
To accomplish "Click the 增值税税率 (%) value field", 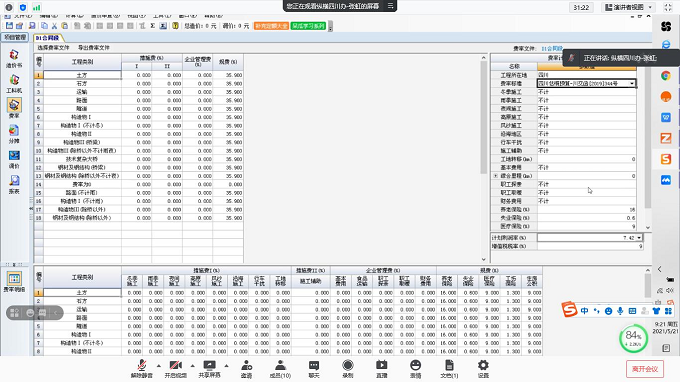I will coord(590,246).
